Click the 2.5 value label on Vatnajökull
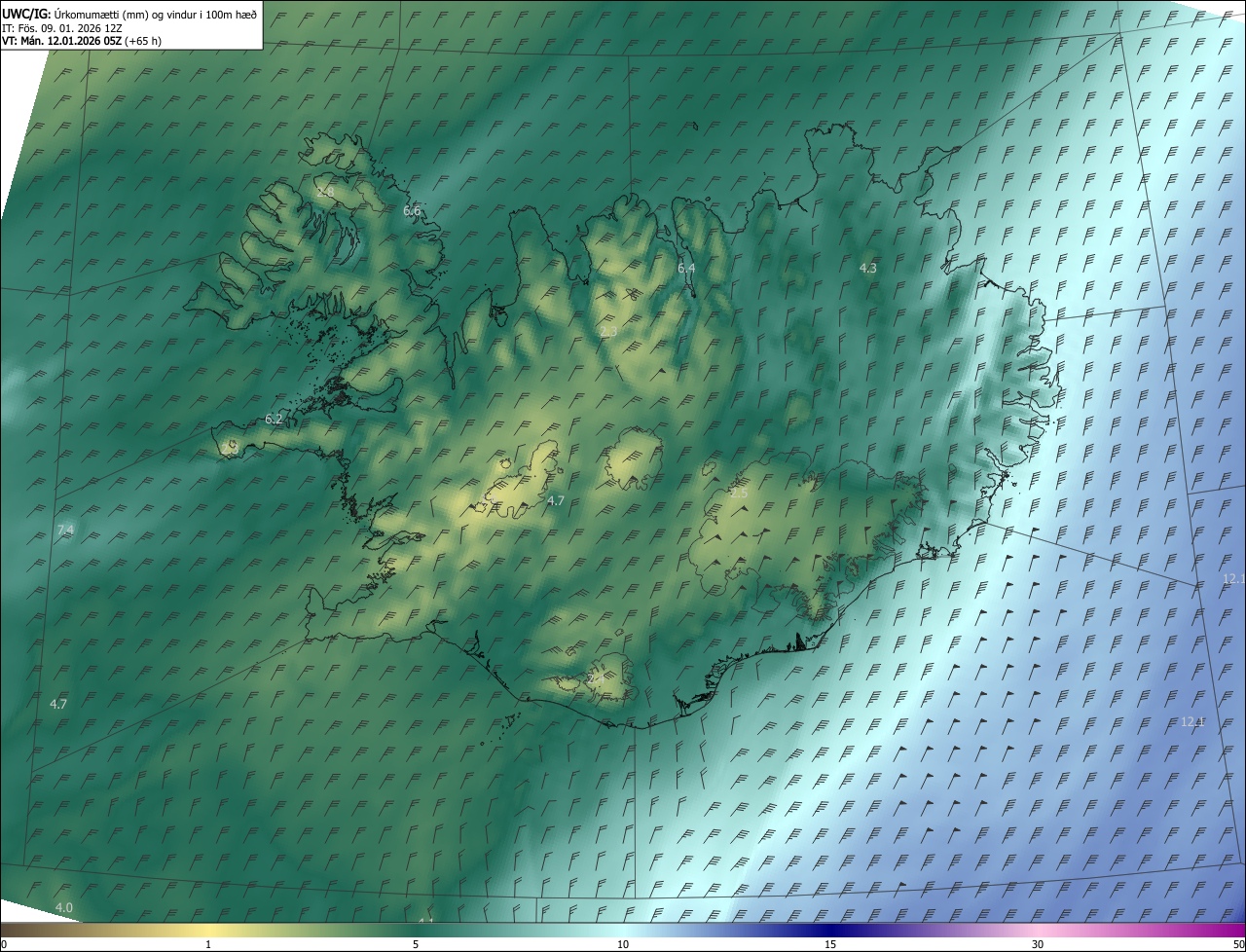1246x952 pixels. pos(739,494)
